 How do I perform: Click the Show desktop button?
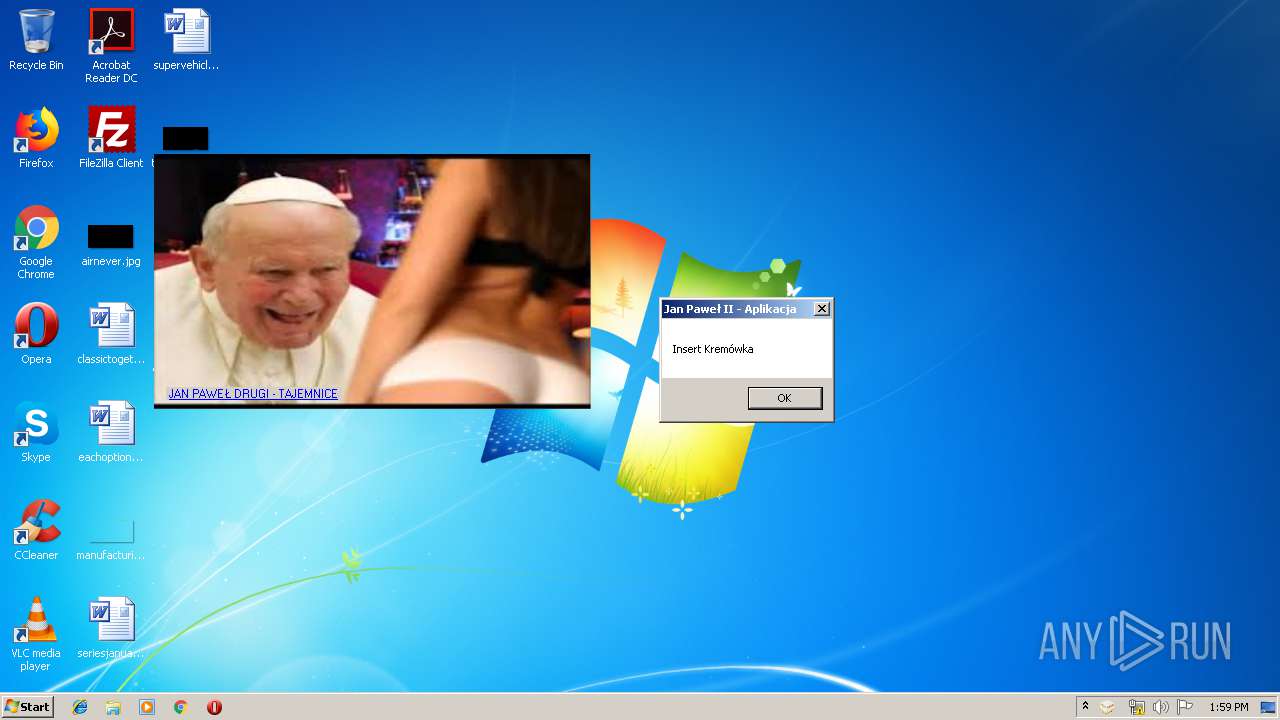(1268, 707)
